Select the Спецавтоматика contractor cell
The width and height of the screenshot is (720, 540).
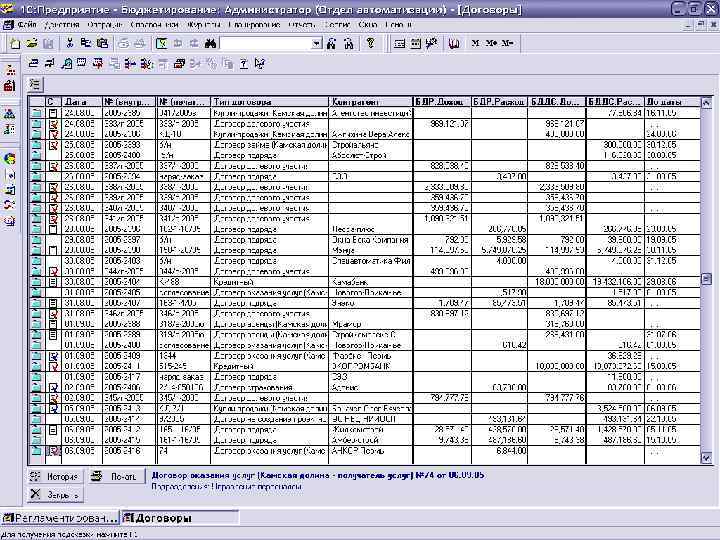371,260
